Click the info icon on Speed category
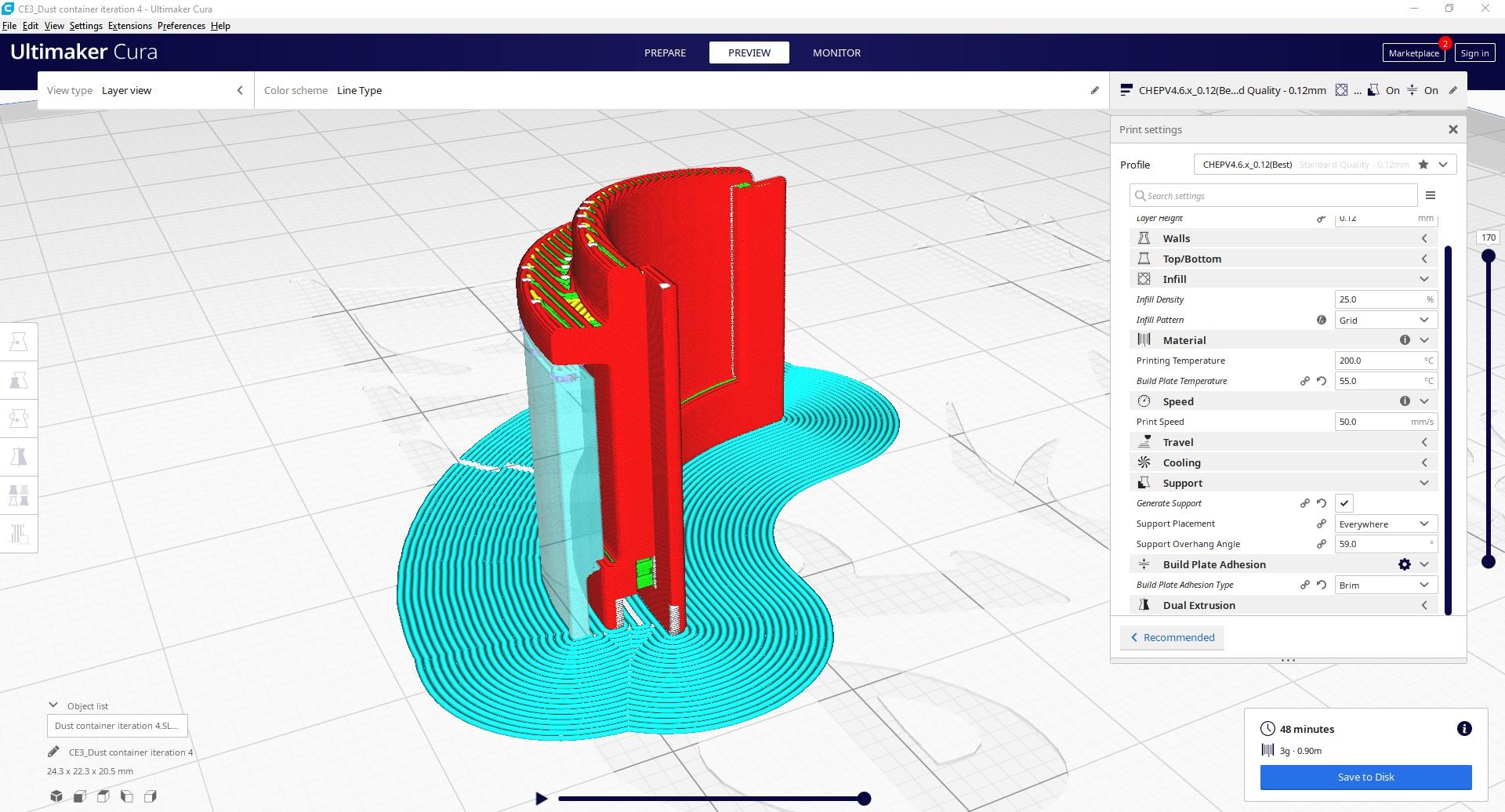Screen dimensions: 1505x812 tap(1405, 401)
